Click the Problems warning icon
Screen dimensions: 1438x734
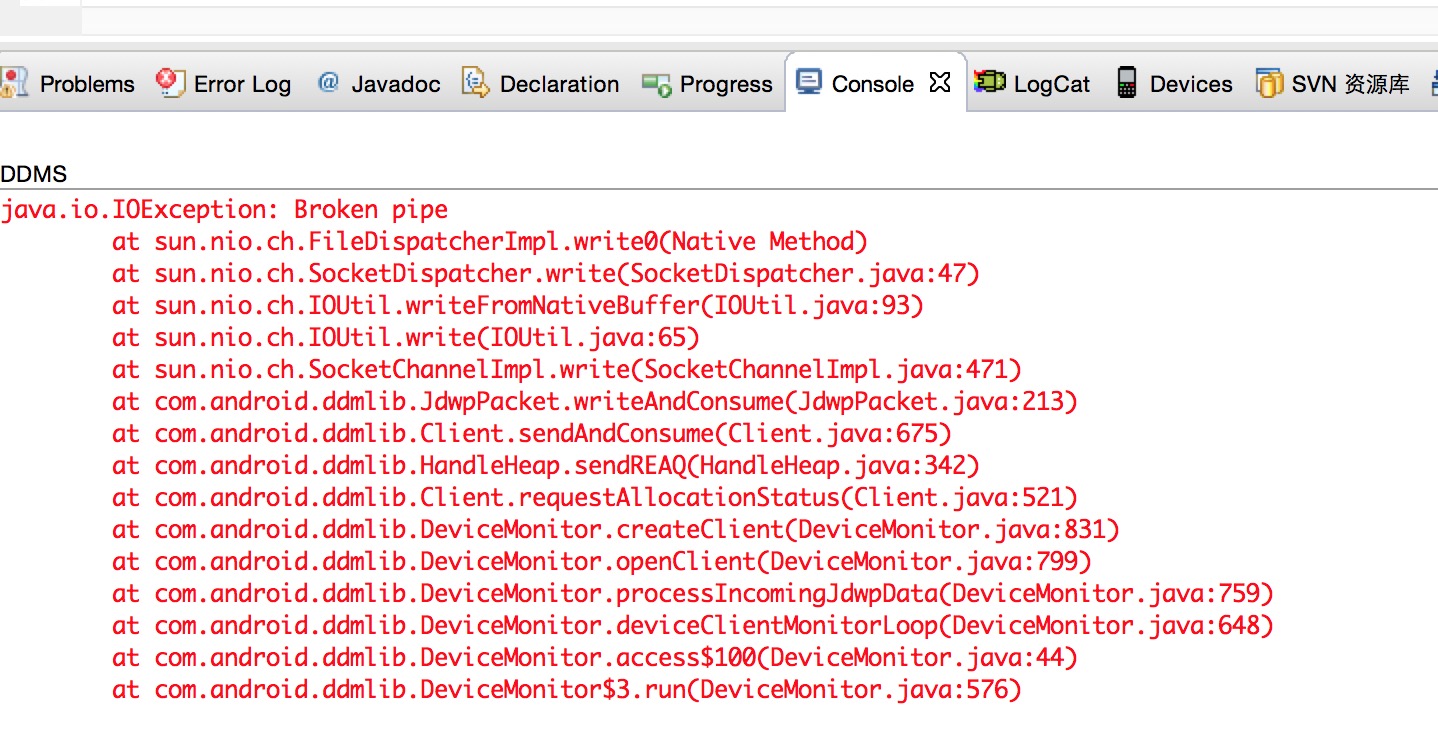tap(14, 83)
